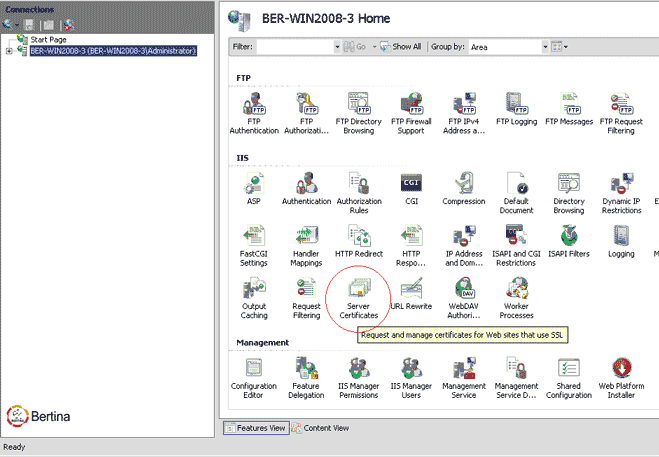The image size is (659, 457).
Task: Switch to Content View tab
Action: (321, 428)
